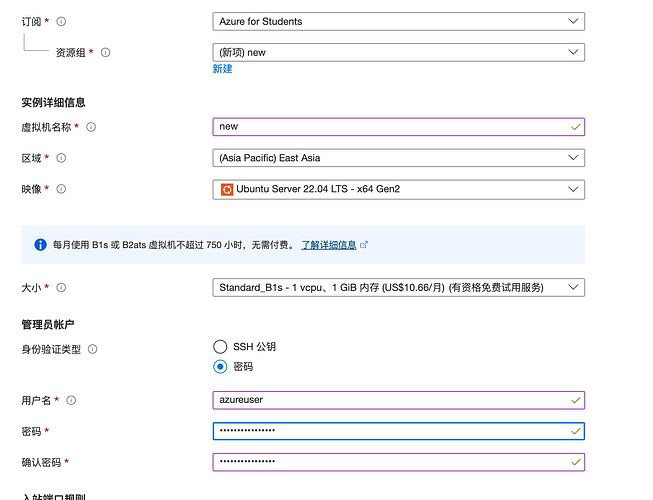Open (新项) new resource group dropdown
This screenshot has width=653, height=500.
click(x=399, y=52)
